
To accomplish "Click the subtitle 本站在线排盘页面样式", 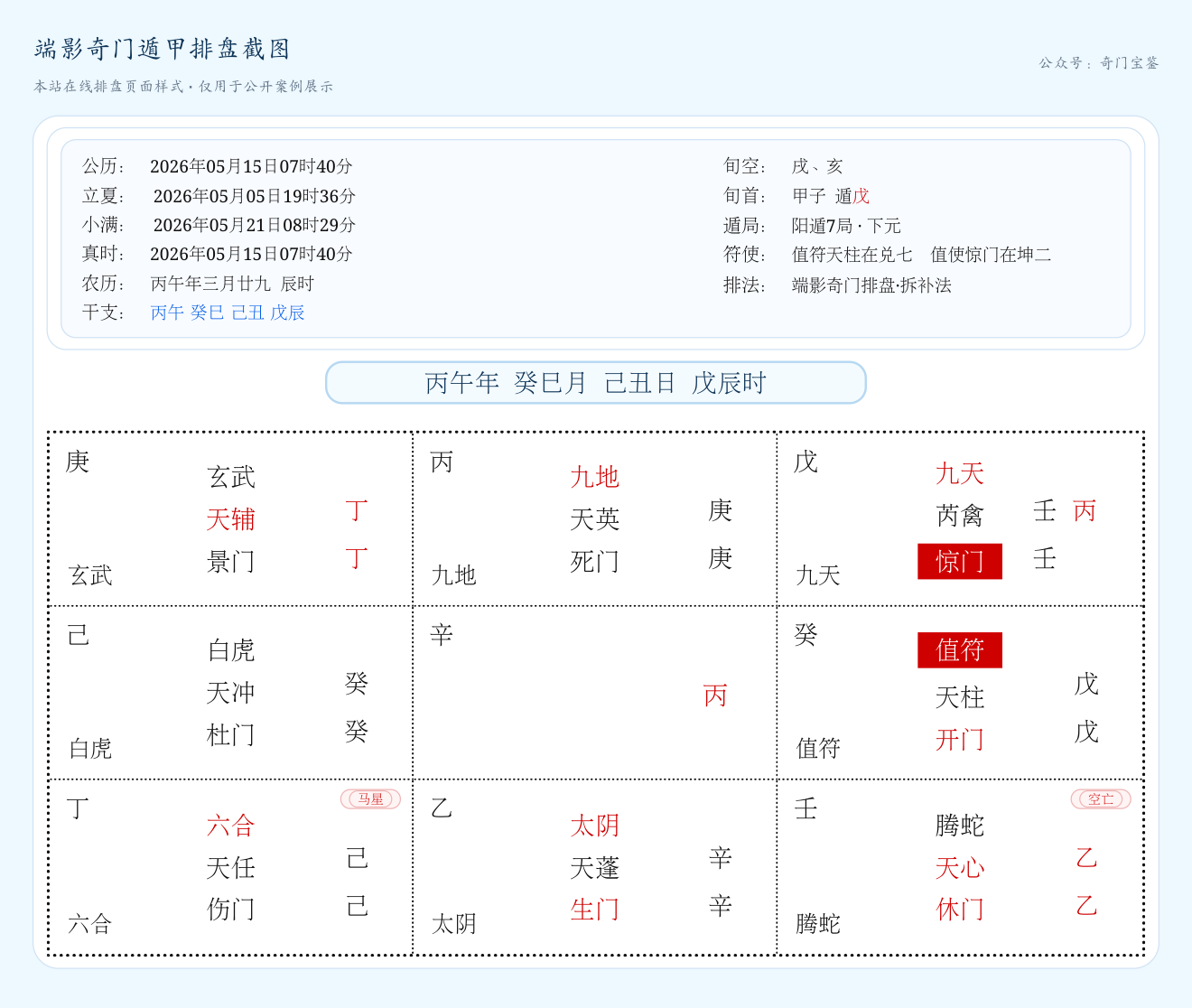I will [109, 87].
